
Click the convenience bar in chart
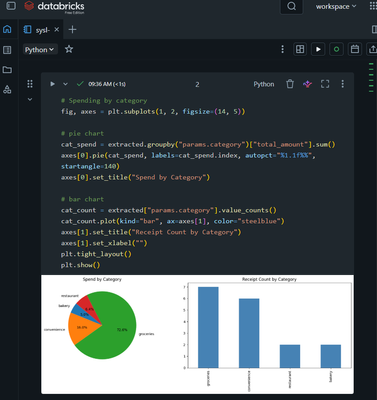coord(249,333)
